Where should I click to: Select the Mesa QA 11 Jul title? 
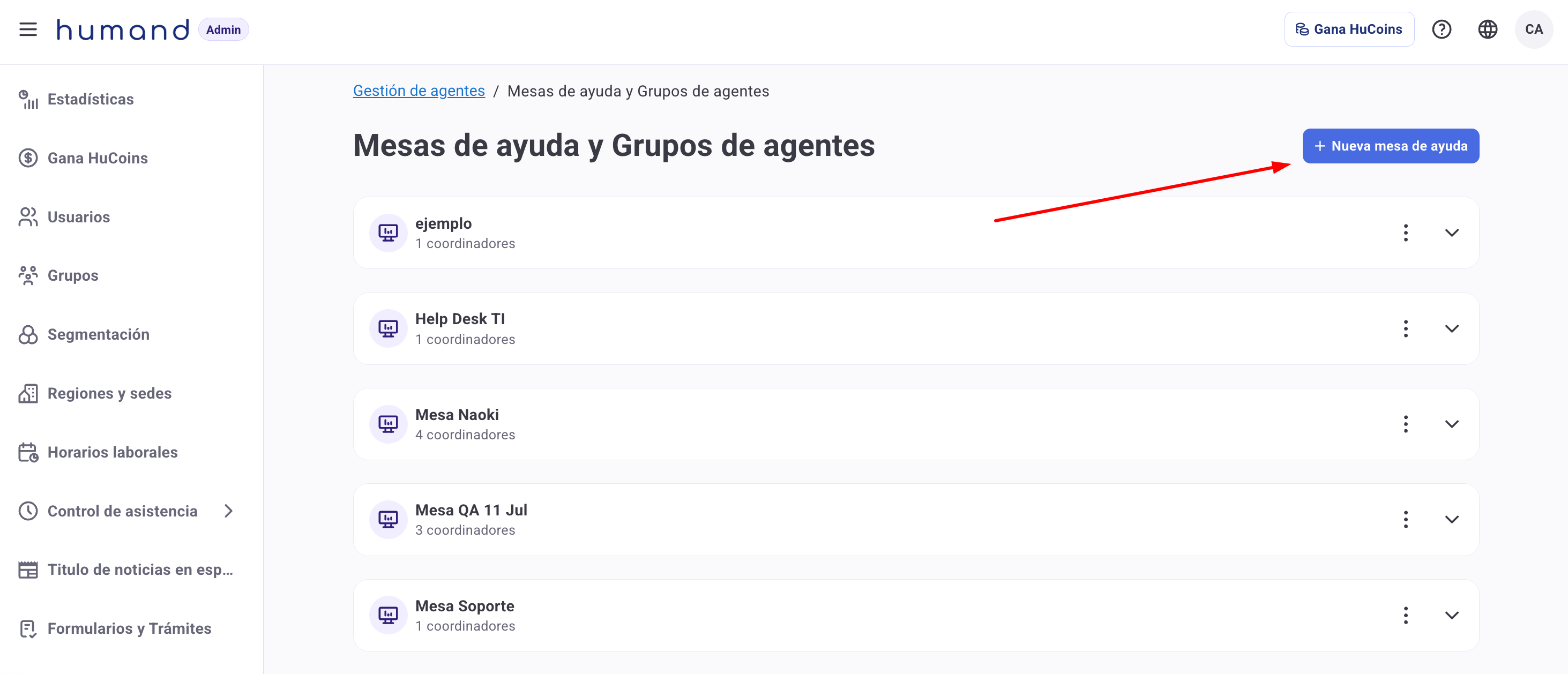[x=471, y=511]
